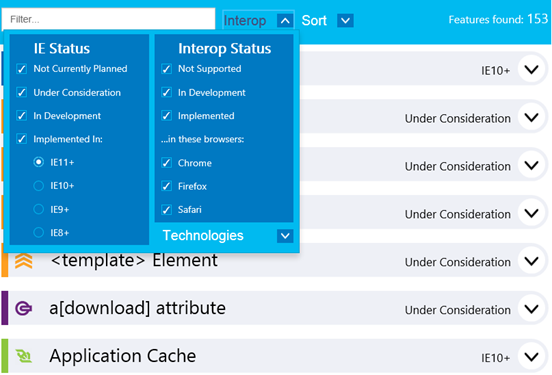Click into the Filter text field
Screen dimensions: 552x375
(x=108, y=19)
